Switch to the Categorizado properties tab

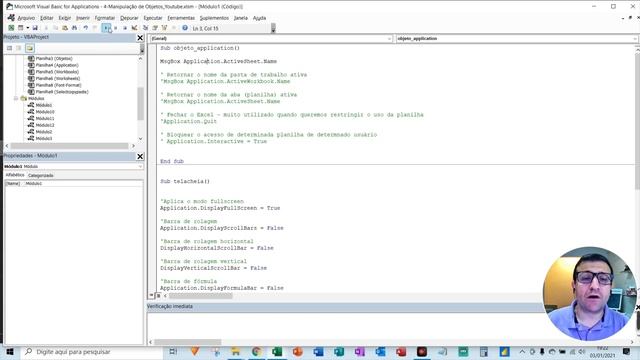point(41,175)
